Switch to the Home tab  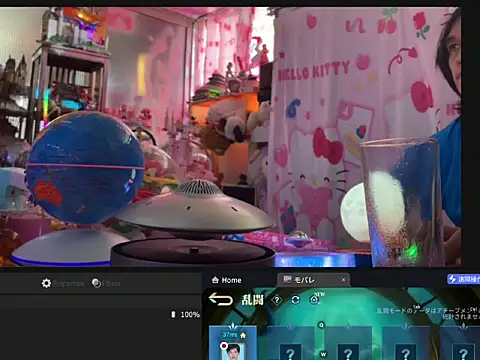point(227,280)
